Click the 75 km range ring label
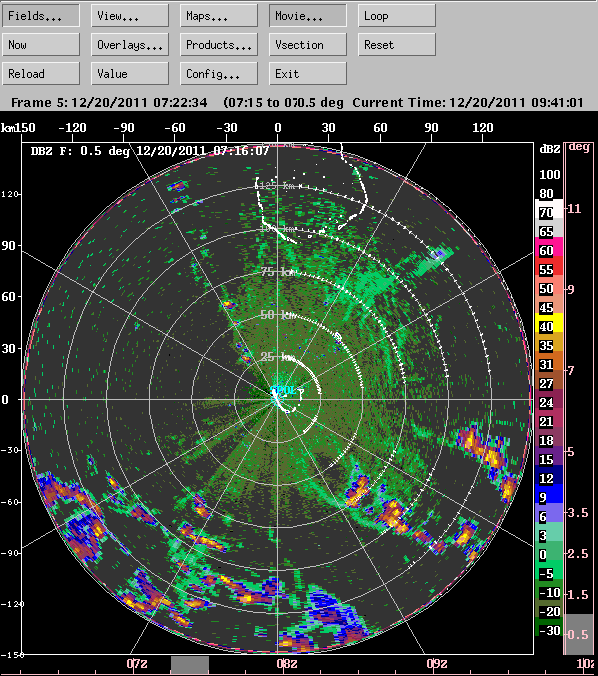Image resolution: width=598 pixels, height=676 pixels. pos(278,272)
